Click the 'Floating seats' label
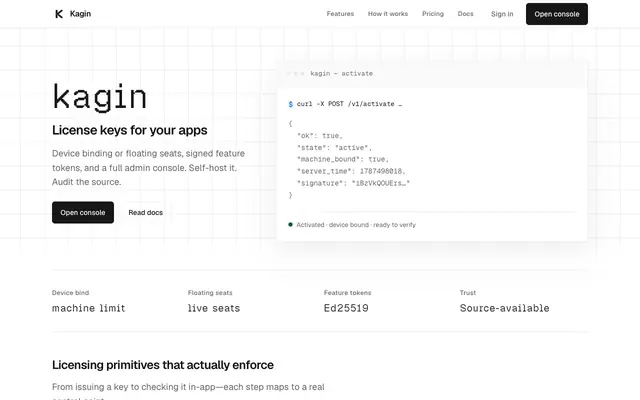Viewport: 640px width, 400px height. tap(210, 293)
